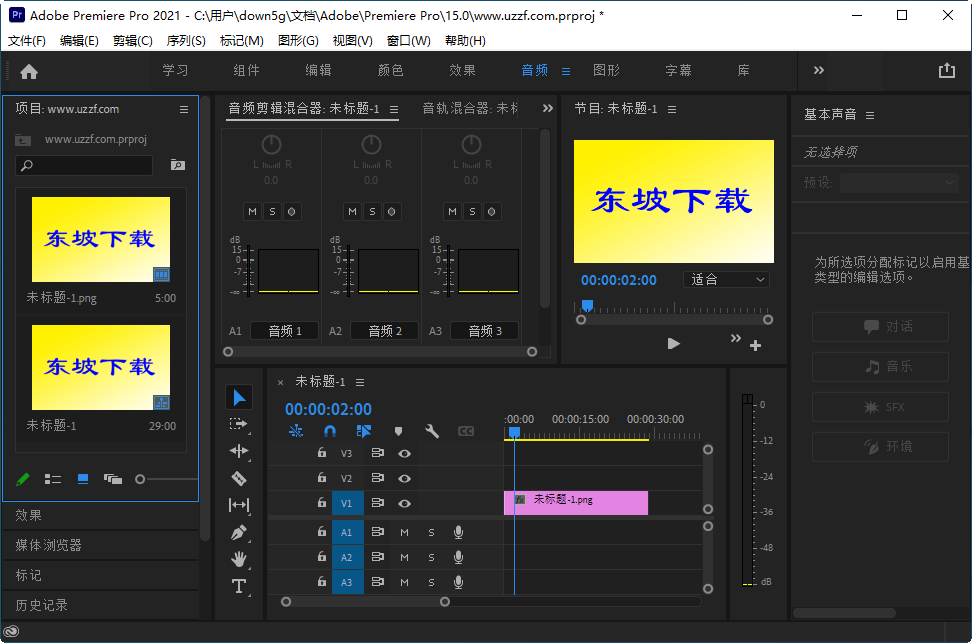Viewport: 972px width, 643px height.
Task: Mute audio track A1 with the M button
Action: point(404,532)
